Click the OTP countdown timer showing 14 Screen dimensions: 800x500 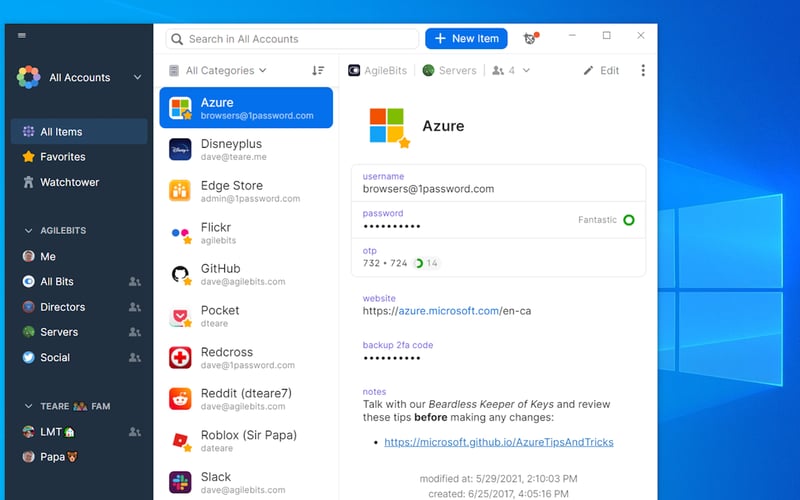[427, 263]
